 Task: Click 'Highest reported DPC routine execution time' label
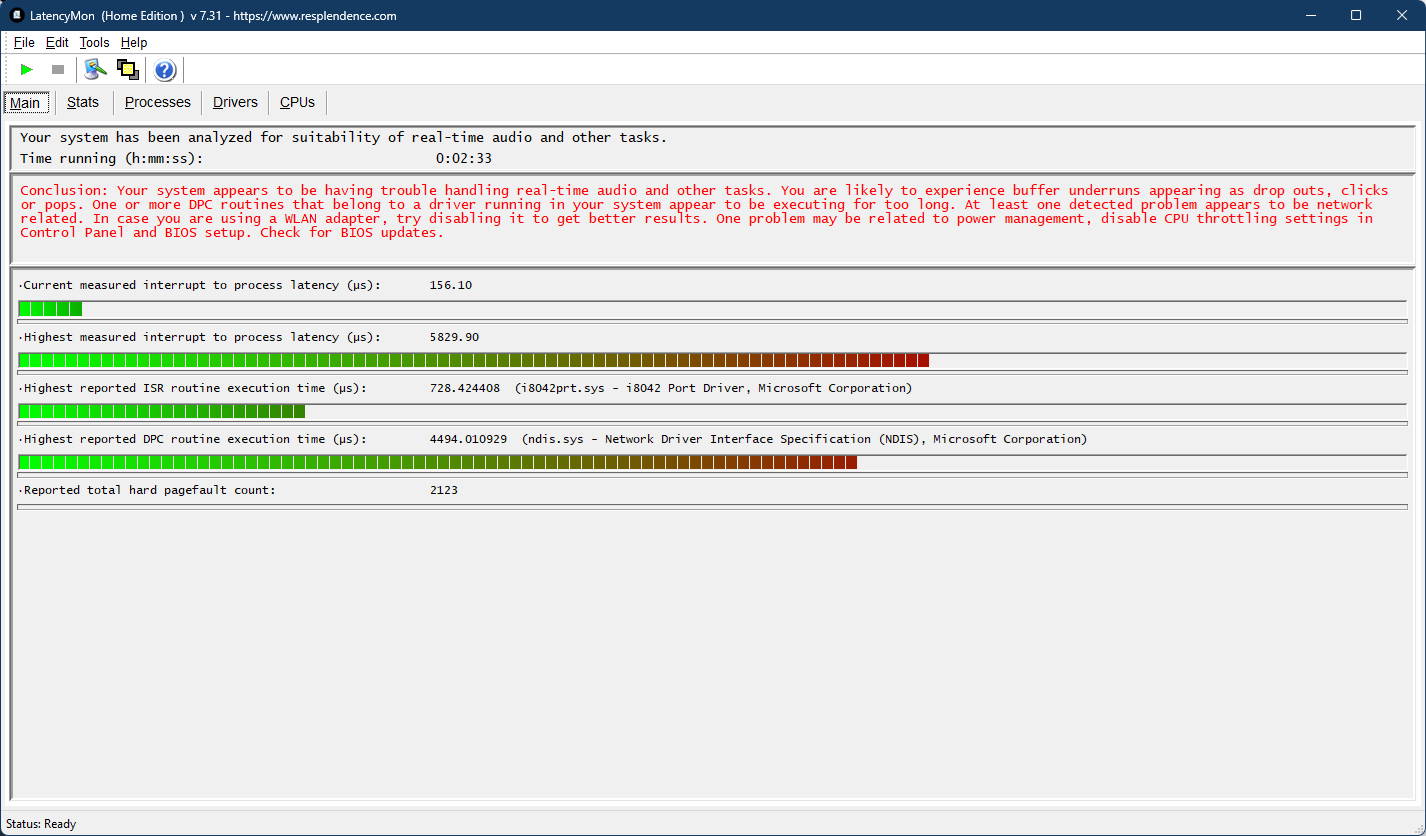click(192, 439)
